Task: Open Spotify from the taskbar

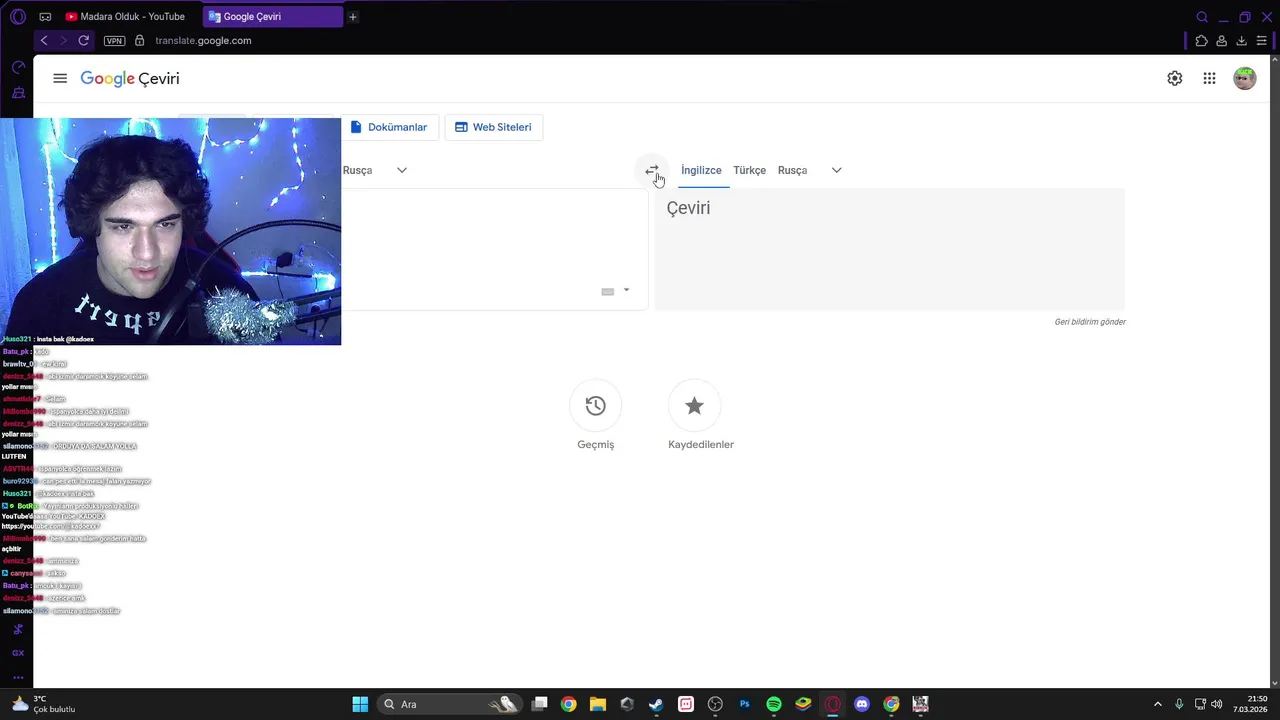Action: coord(774,704)
